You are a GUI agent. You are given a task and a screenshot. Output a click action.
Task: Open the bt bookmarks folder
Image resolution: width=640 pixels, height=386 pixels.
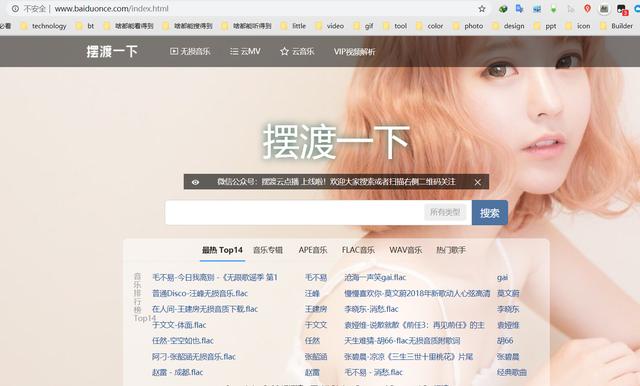[85, 26]
